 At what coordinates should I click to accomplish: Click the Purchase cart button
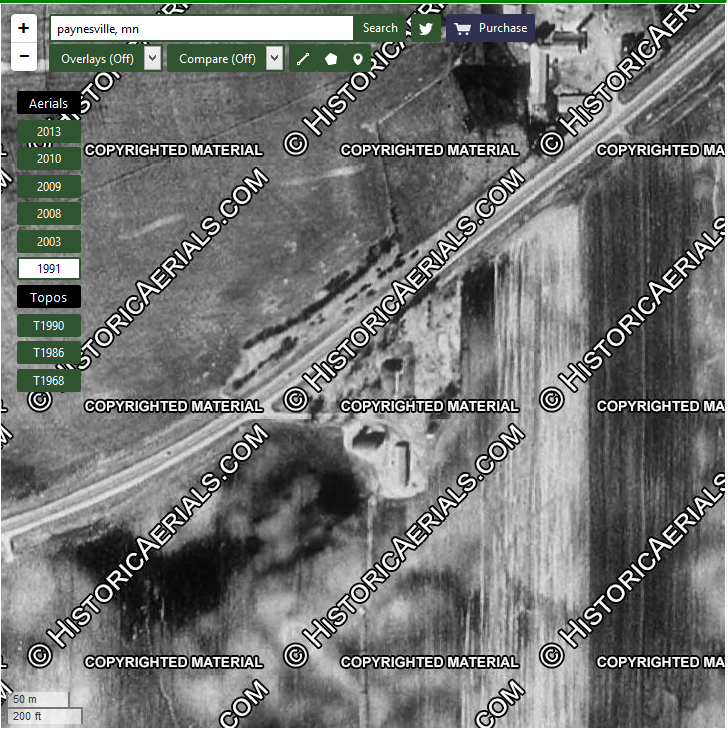coord(490,28)
